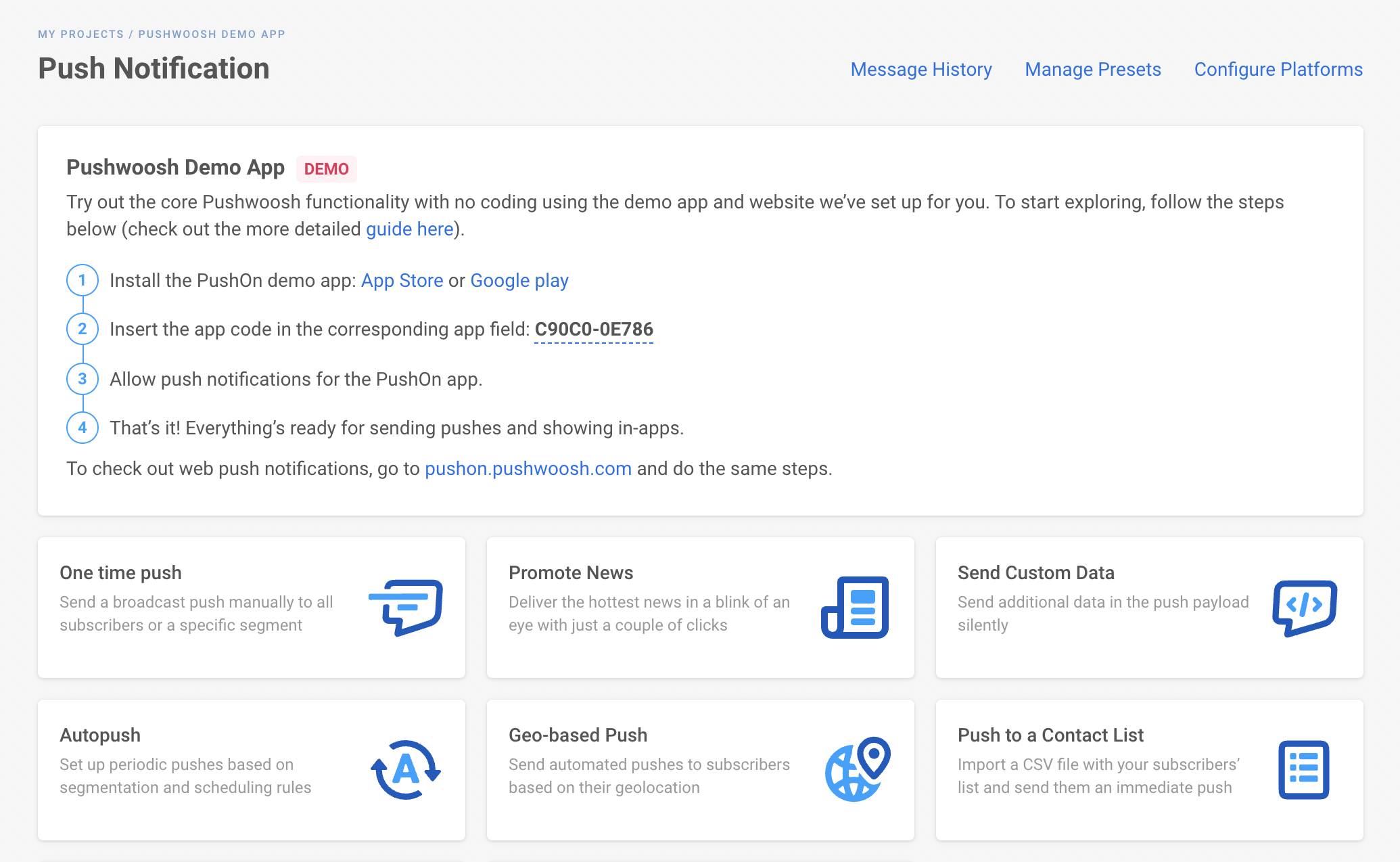
Task: Click 'Deliver the hottest news' description
Action: 649,614
